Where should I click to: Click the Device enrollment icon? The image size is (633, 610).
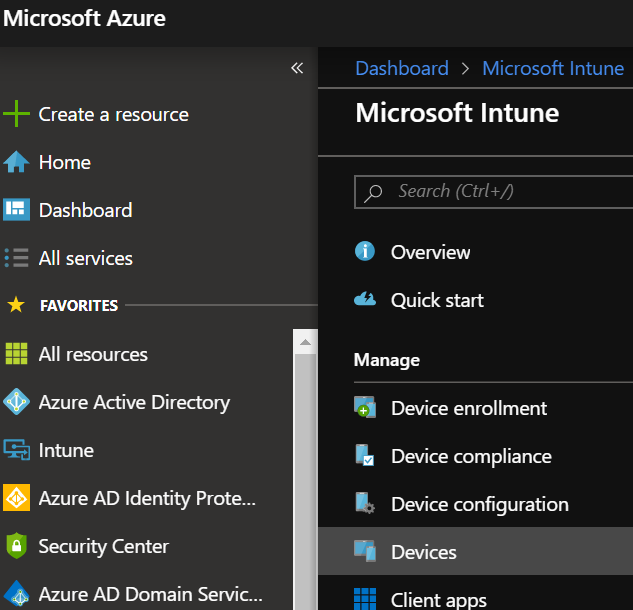(x=365, y=408)
